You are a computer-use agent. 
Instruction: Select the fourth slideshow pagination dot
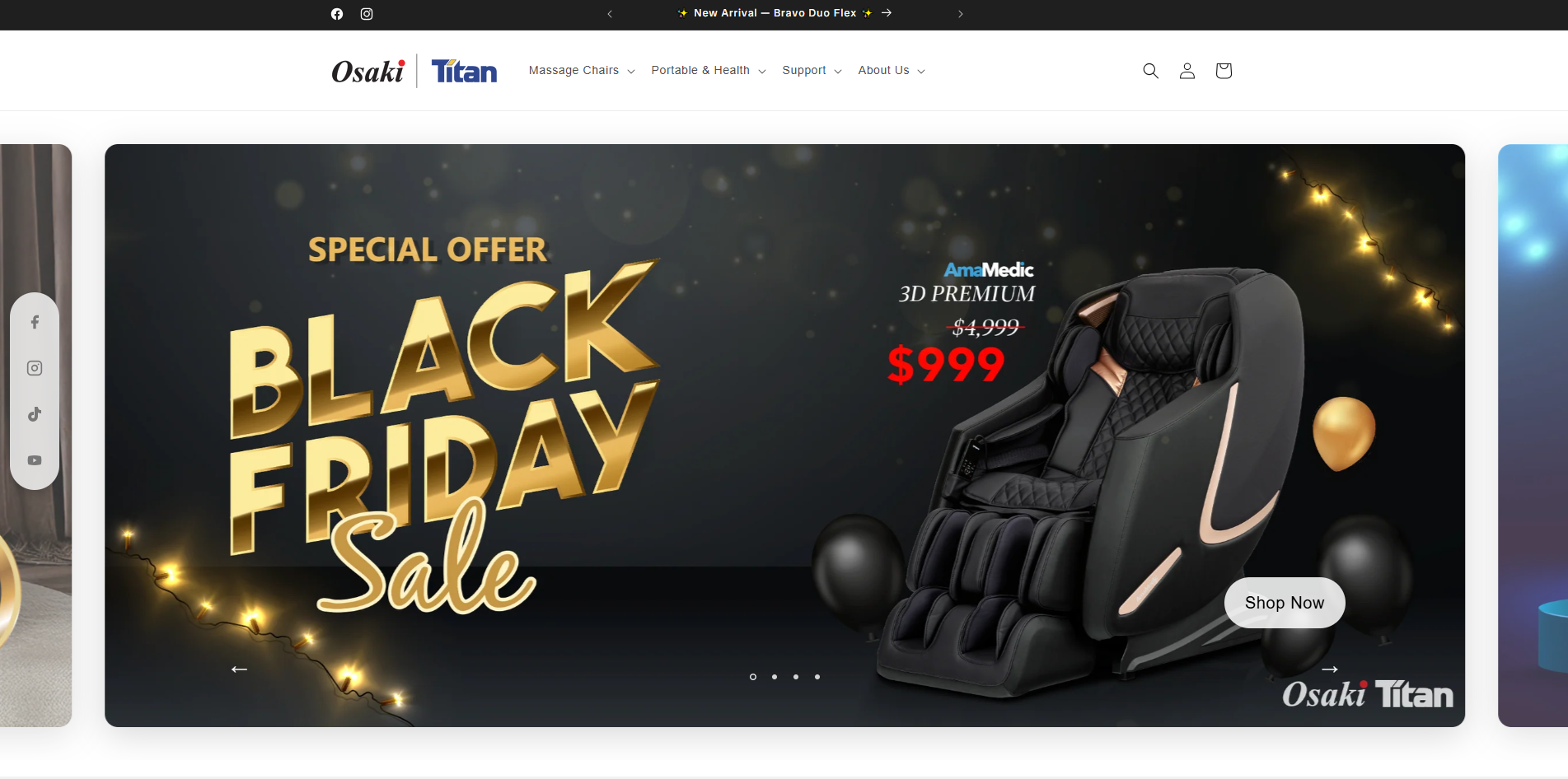coord(817,677)
